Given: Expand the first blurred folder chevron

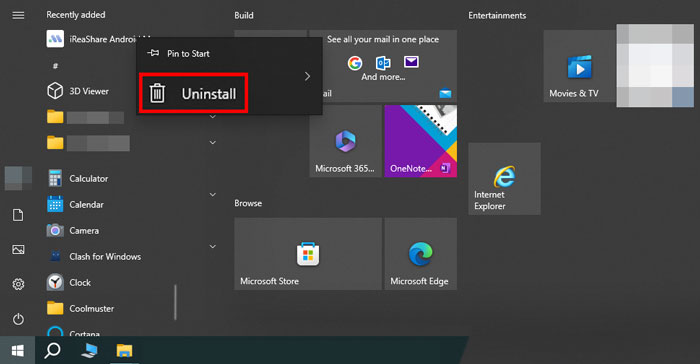Looking at the screenshot, I should coord(213,117).
